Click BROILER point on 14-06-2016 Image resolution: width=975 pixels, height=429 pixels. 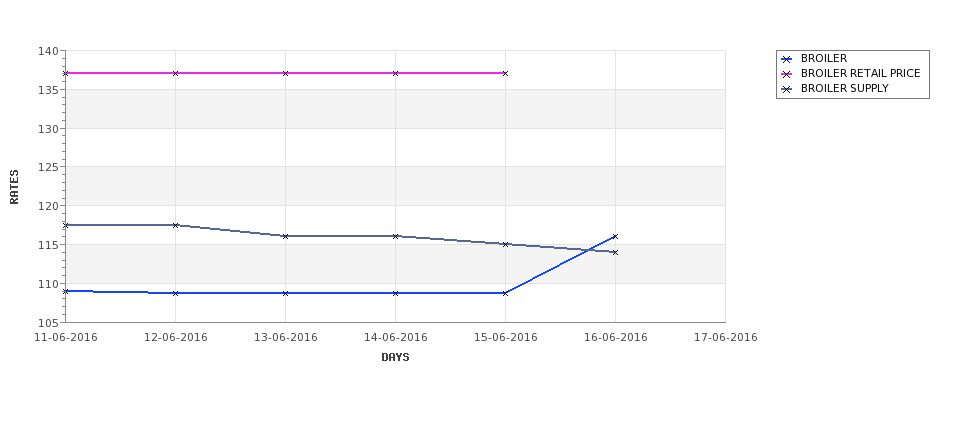pos(395,293)
